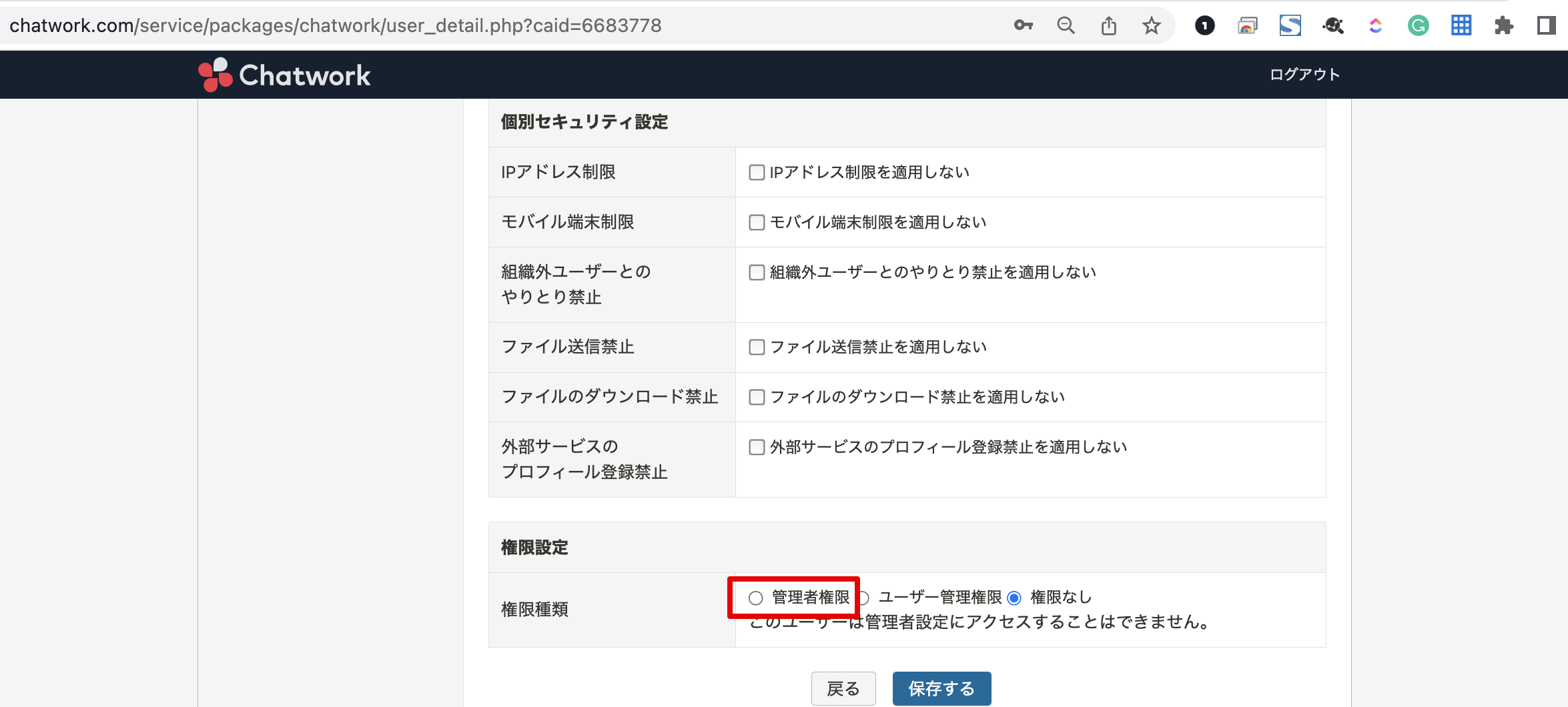Click the ログアウト link
Viewport: 1568px width, 707px height.
point(1304,75)
